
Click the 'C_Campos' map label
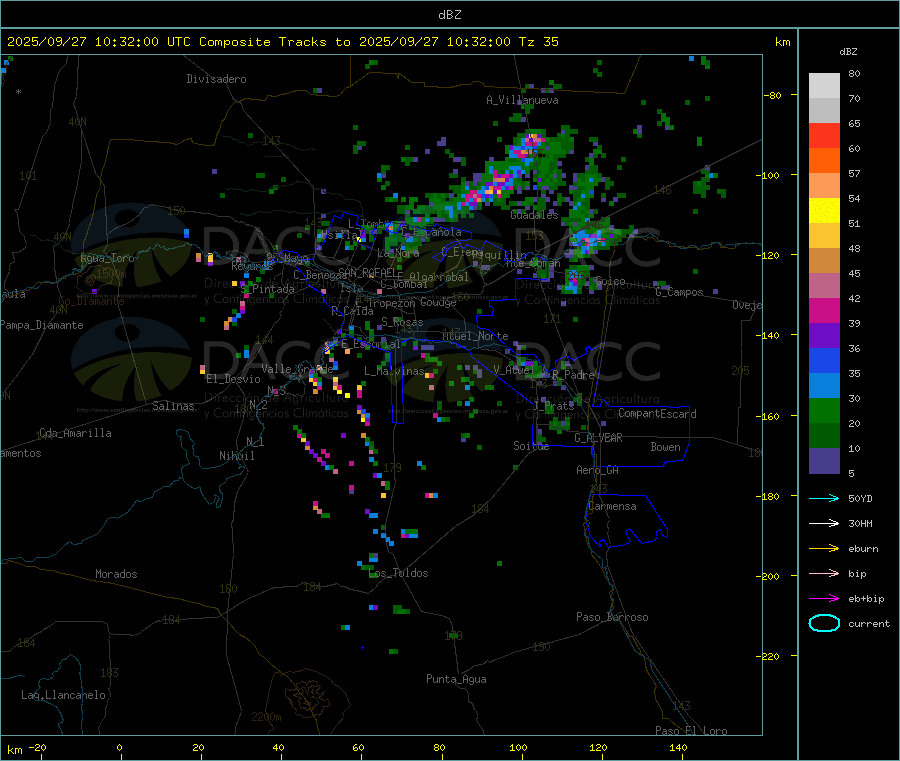point(680,292)
